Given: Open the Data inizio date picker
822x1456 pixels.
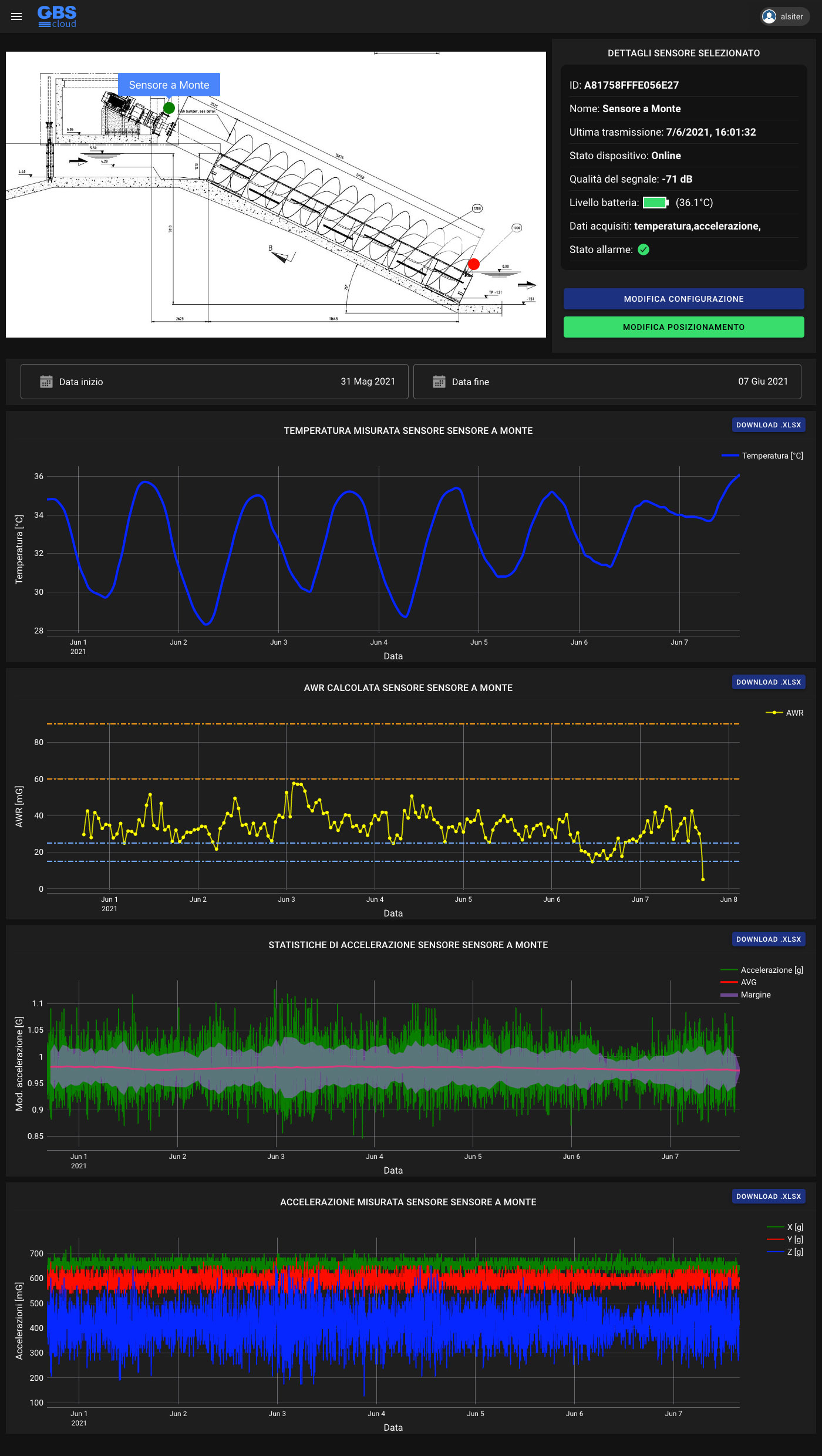Looking at the screenshot, I should [x=214, y=382].
